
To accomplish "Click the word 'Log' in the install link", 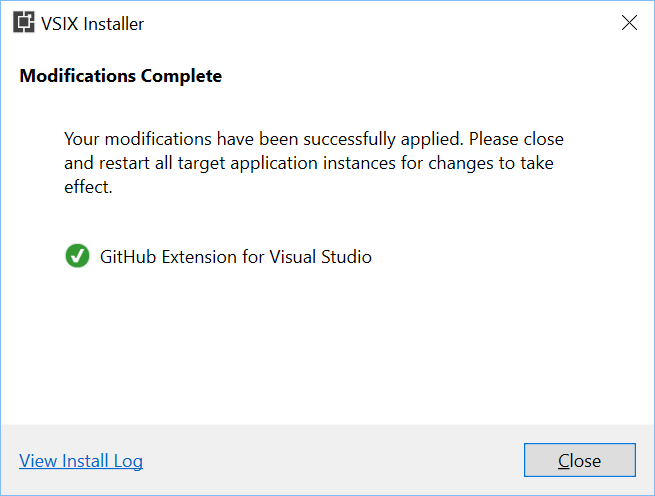I will click(x=128, y=461).
